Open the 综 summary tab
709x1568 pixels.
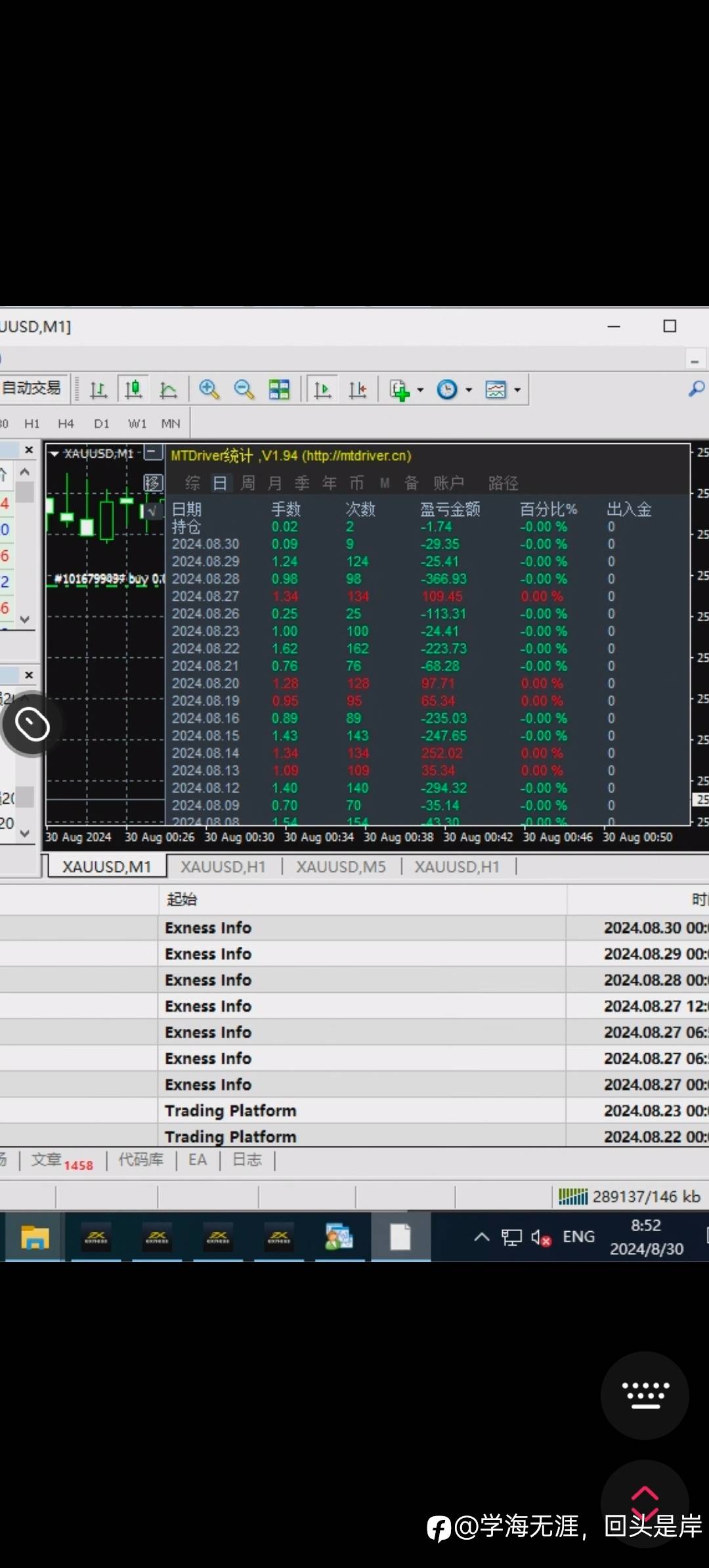coord(192,484)
